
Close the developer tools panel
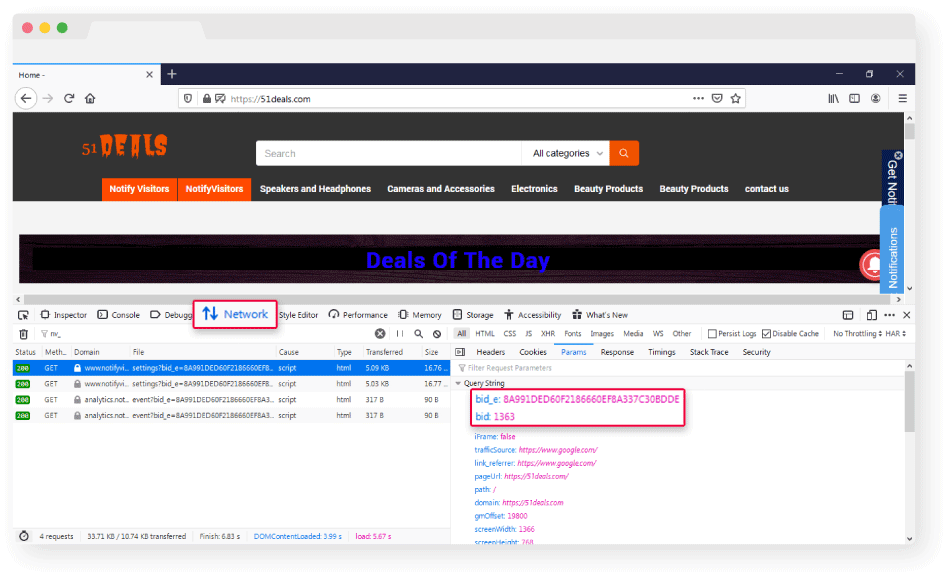point(906,315)
